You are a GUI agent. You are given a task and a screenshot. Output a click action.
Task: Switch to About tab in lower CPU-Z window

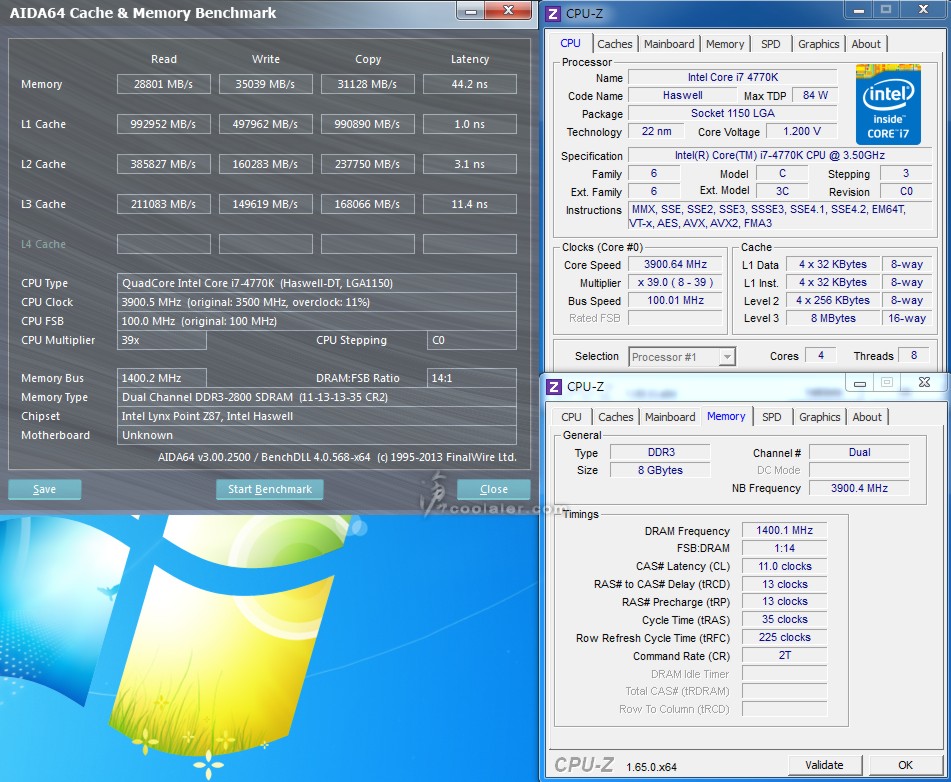point(867,417)
